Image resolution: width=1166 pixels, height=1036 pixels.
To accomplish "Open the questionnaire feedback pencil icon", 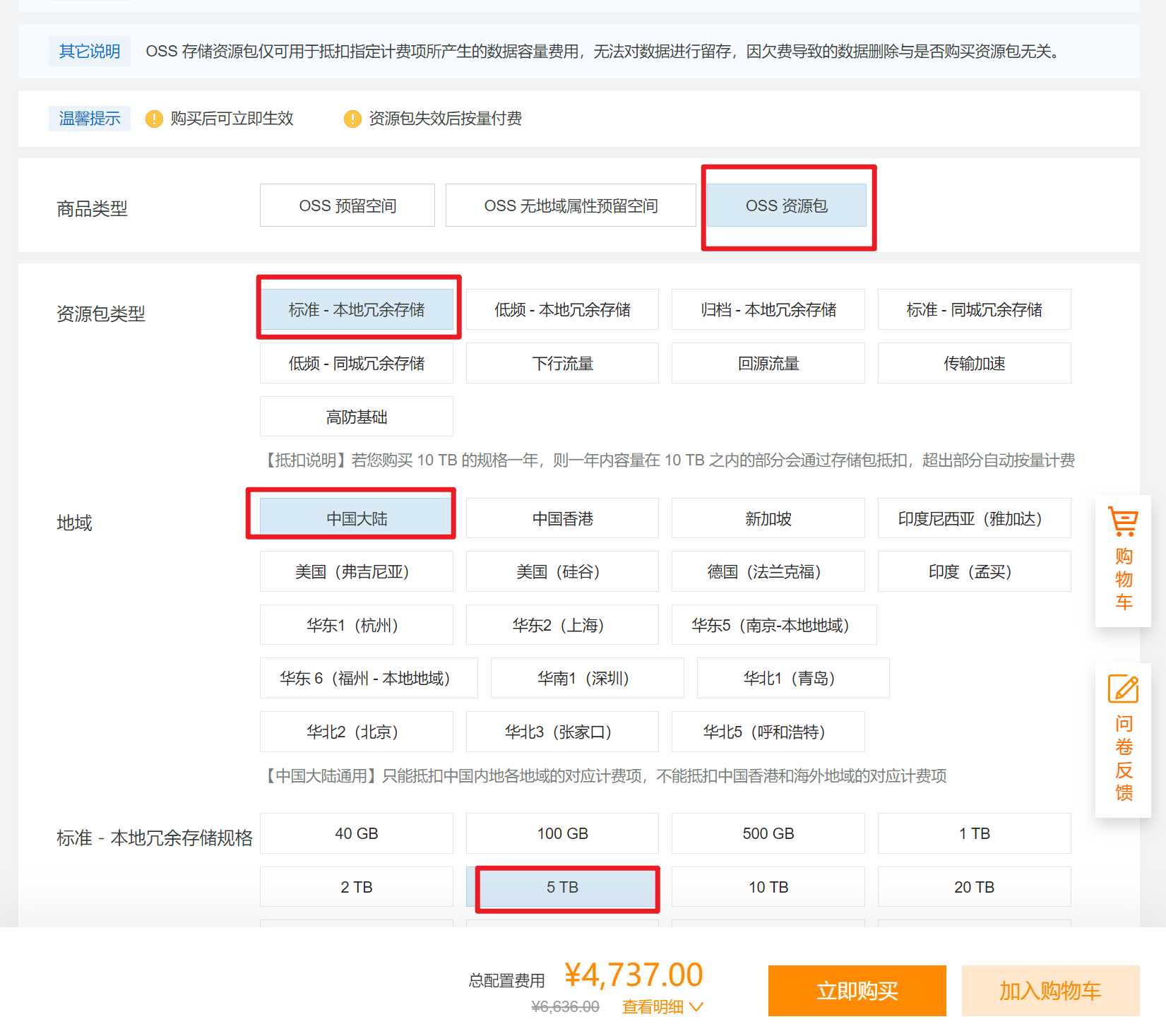I will [1123, 689].
